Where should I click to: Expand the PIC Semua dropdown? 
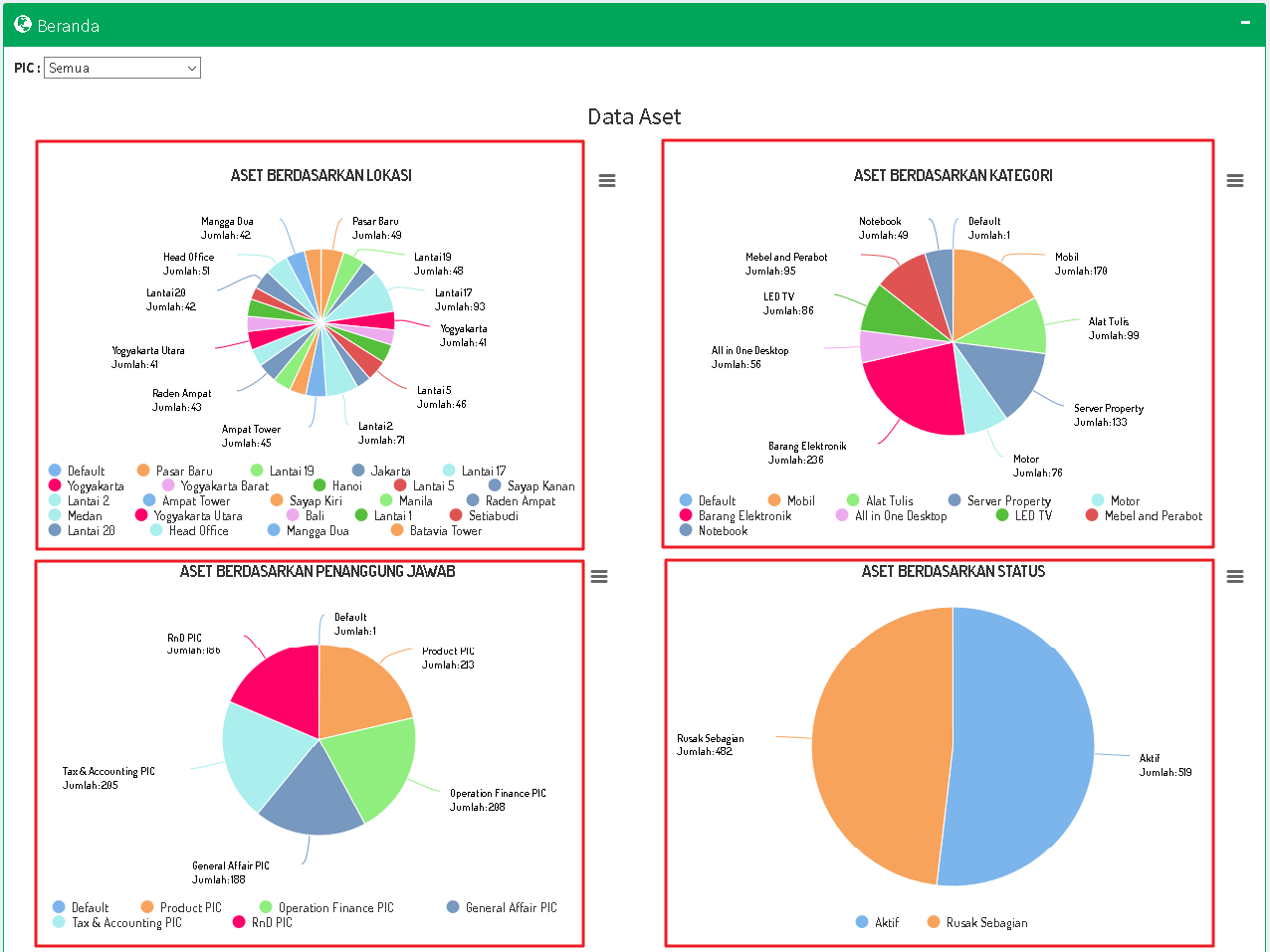coord(122,68)
